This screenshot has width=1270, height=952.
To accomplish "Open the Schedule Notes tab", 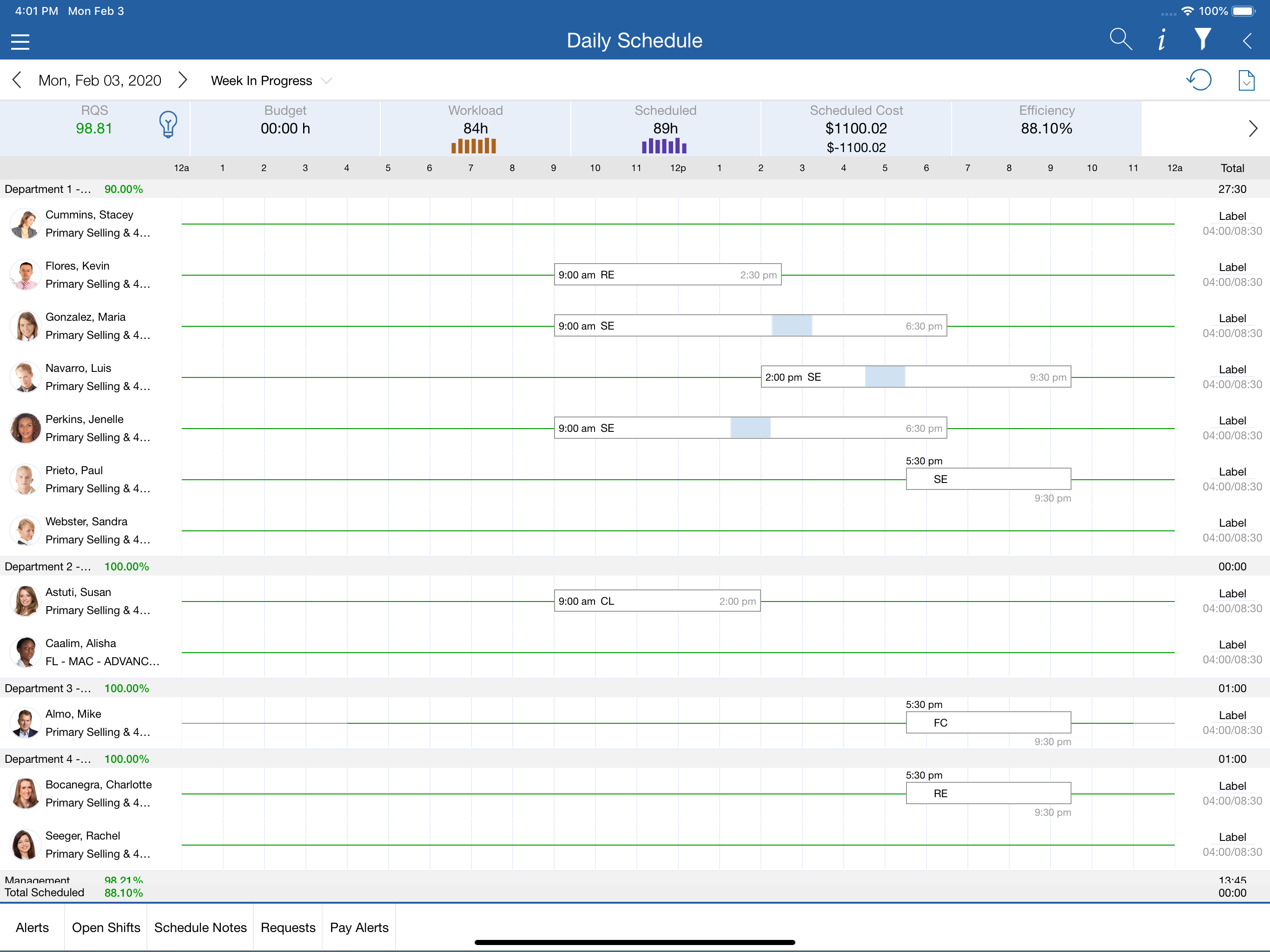I will tap(200, 927).
